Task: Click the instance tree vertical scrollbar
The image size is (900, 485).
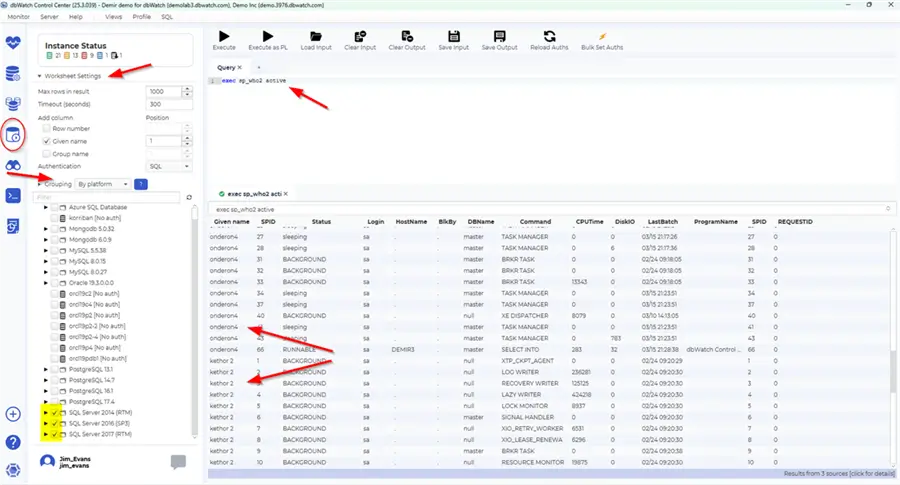Action: [x=195, y=321]
